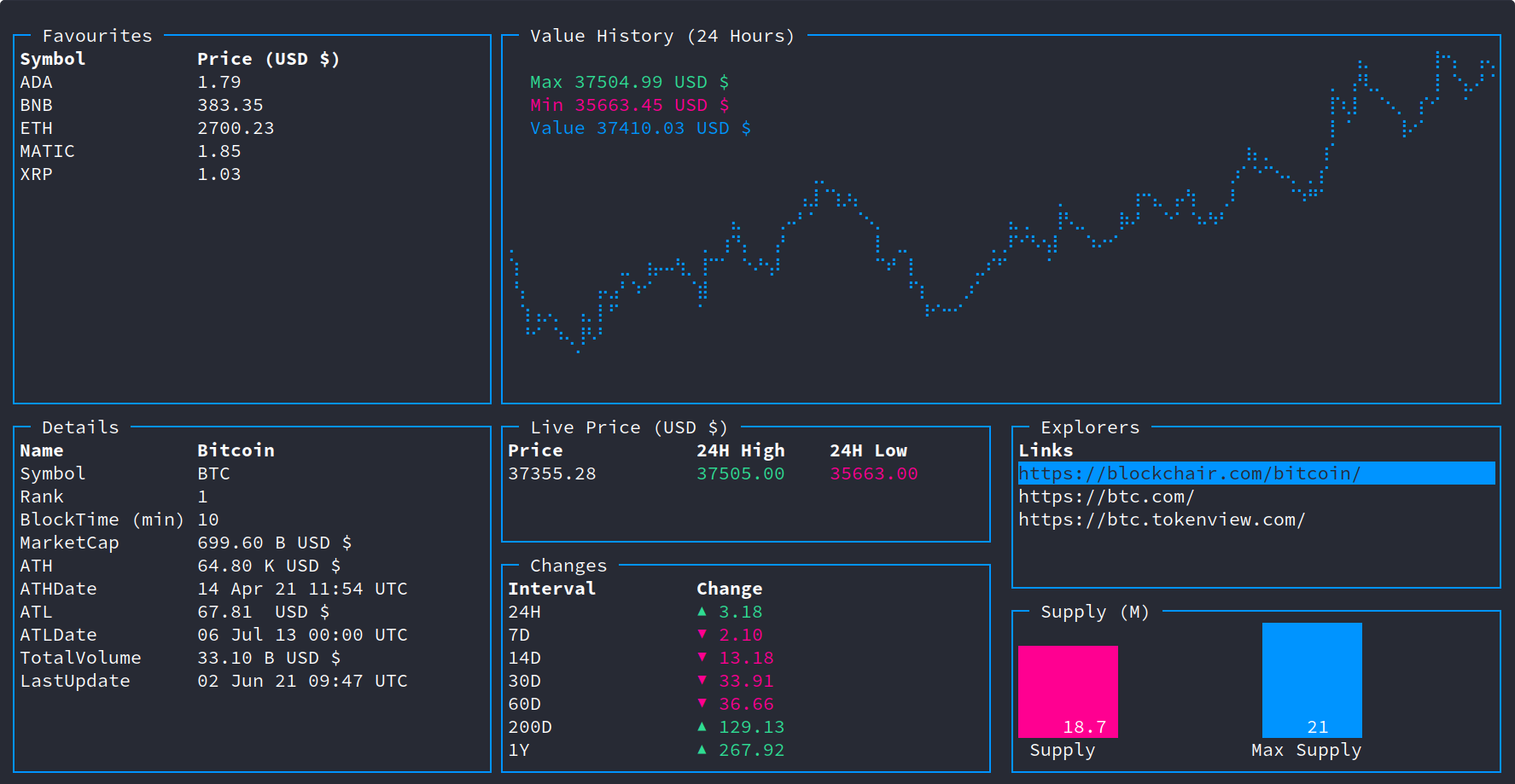Click the 24H High value 37505.00
This screenshot has width=1515, height=784.
[740, 473]
